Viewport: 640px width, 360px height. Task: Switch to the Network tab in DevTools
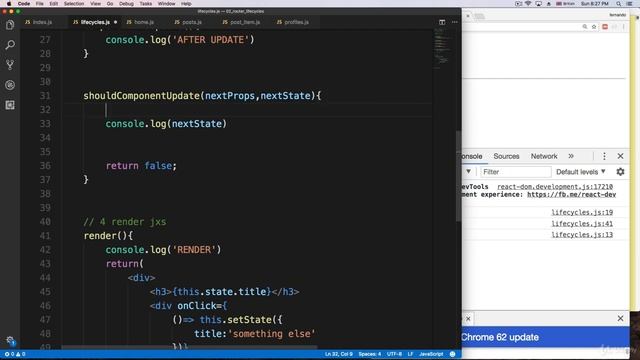coord(544,156)
